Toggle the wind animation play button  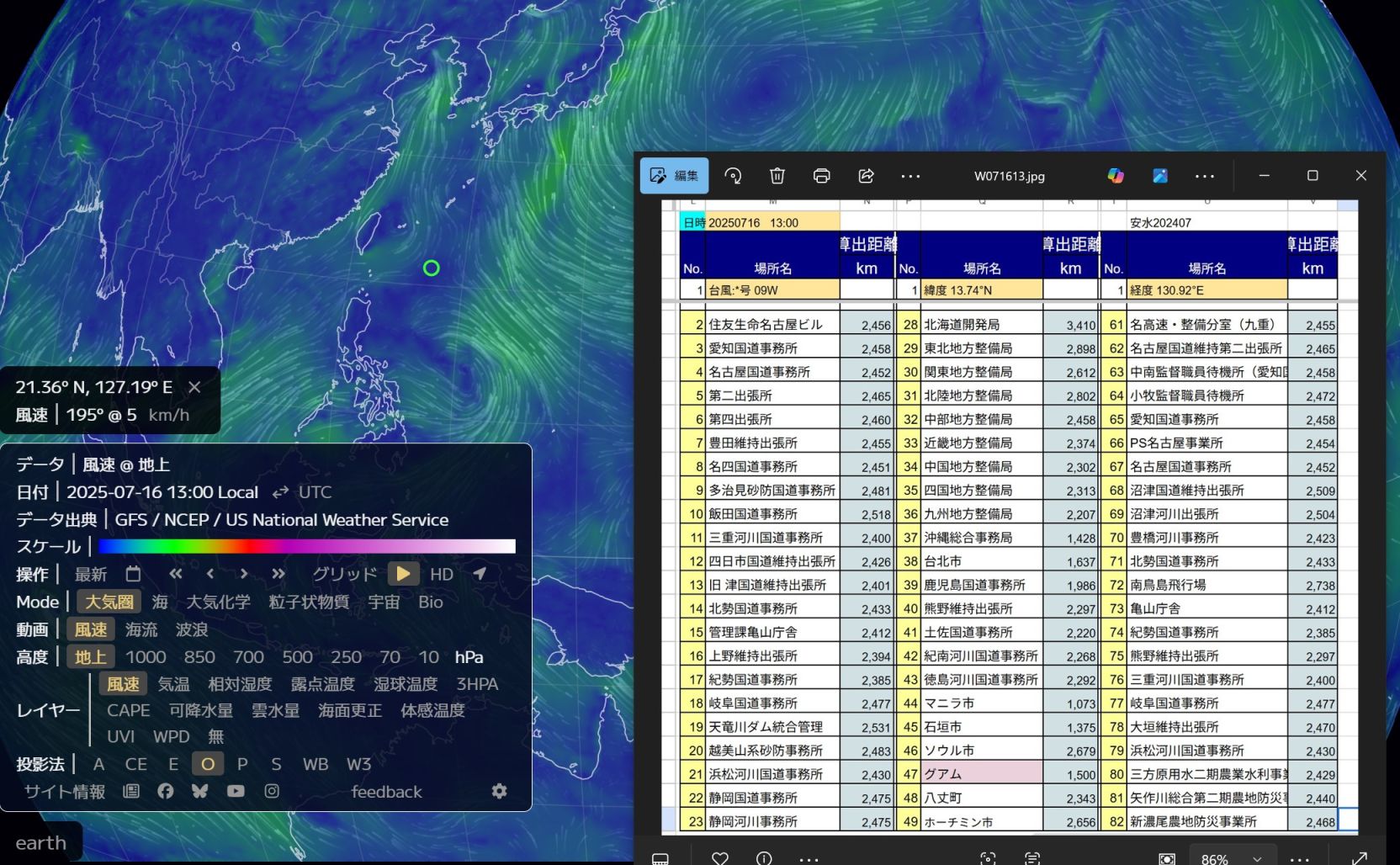click(403, 574)
